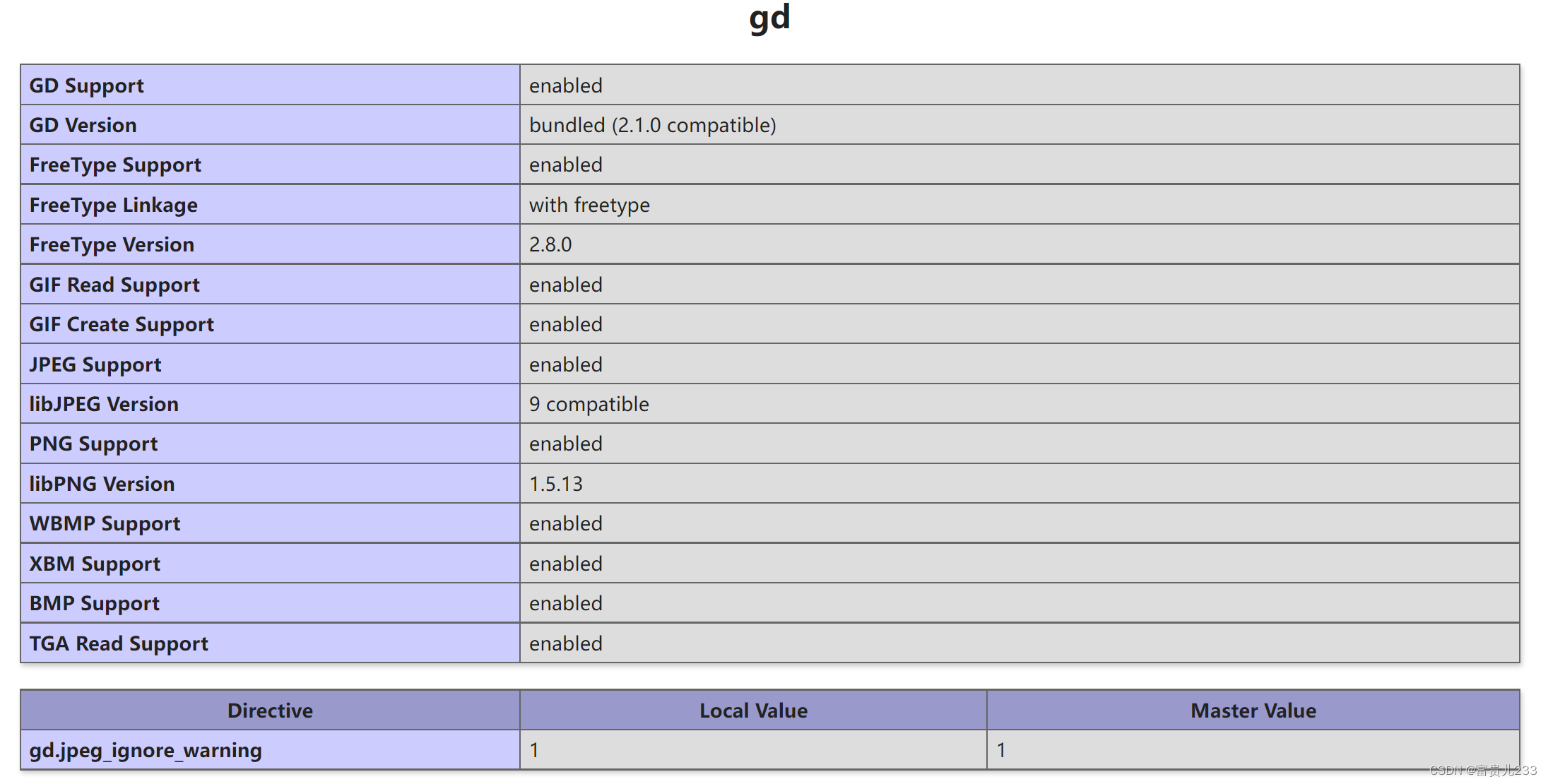Click the enabled value for GD Support
1548x784 pixels.
565,85
